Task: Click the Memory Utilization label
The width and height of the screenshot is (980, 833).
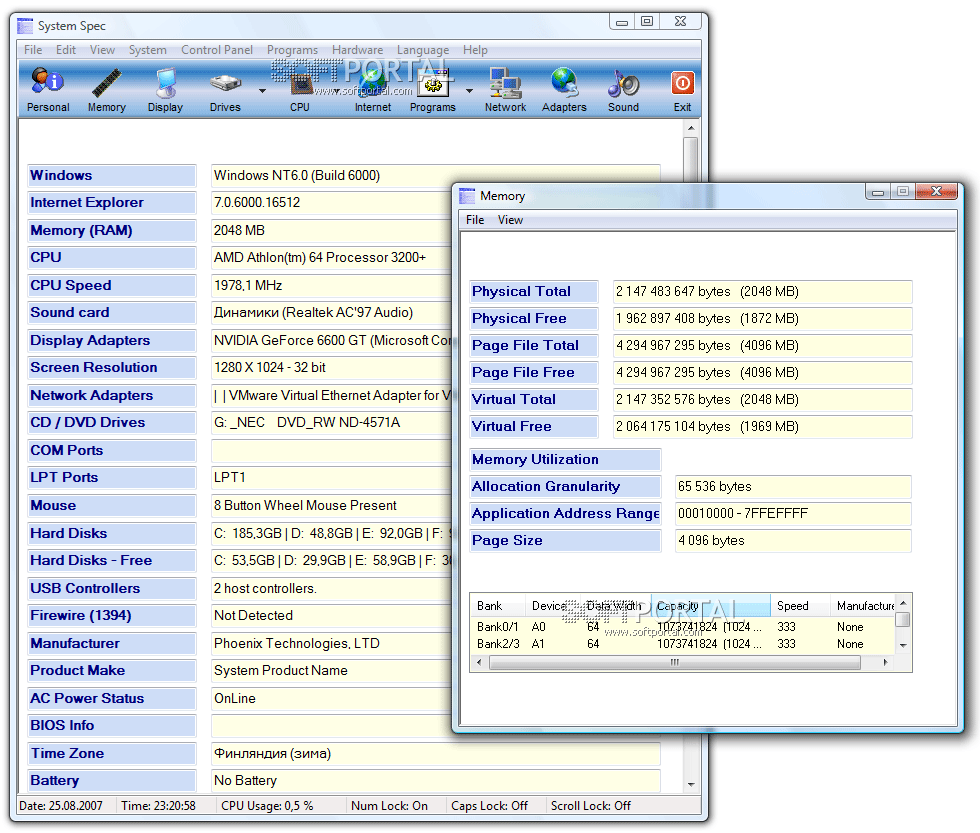Action: [x=565, y=460]
